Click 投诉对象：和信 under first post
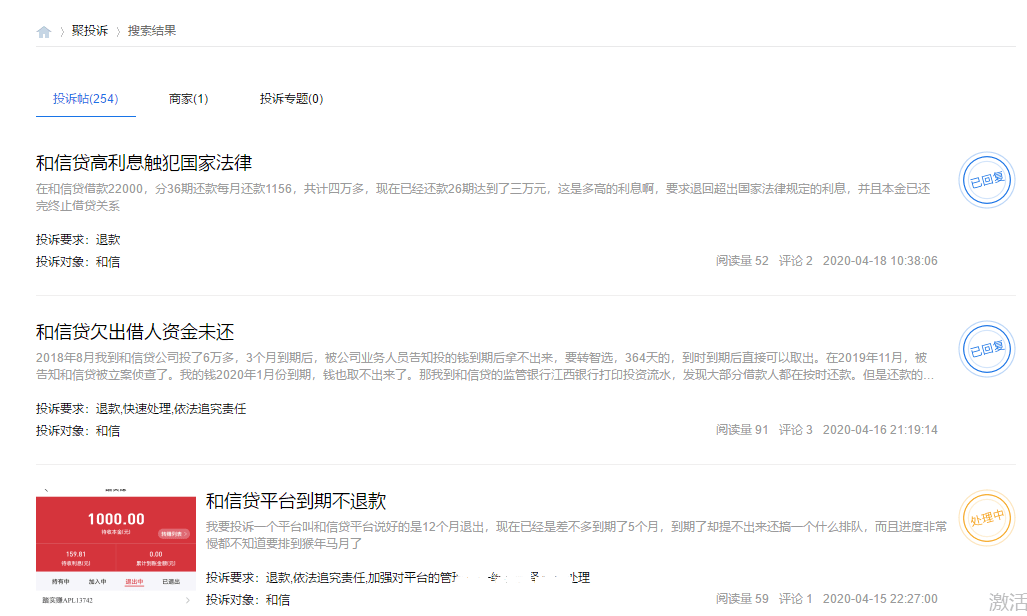The image size is (1027, 616). [78, 261]
